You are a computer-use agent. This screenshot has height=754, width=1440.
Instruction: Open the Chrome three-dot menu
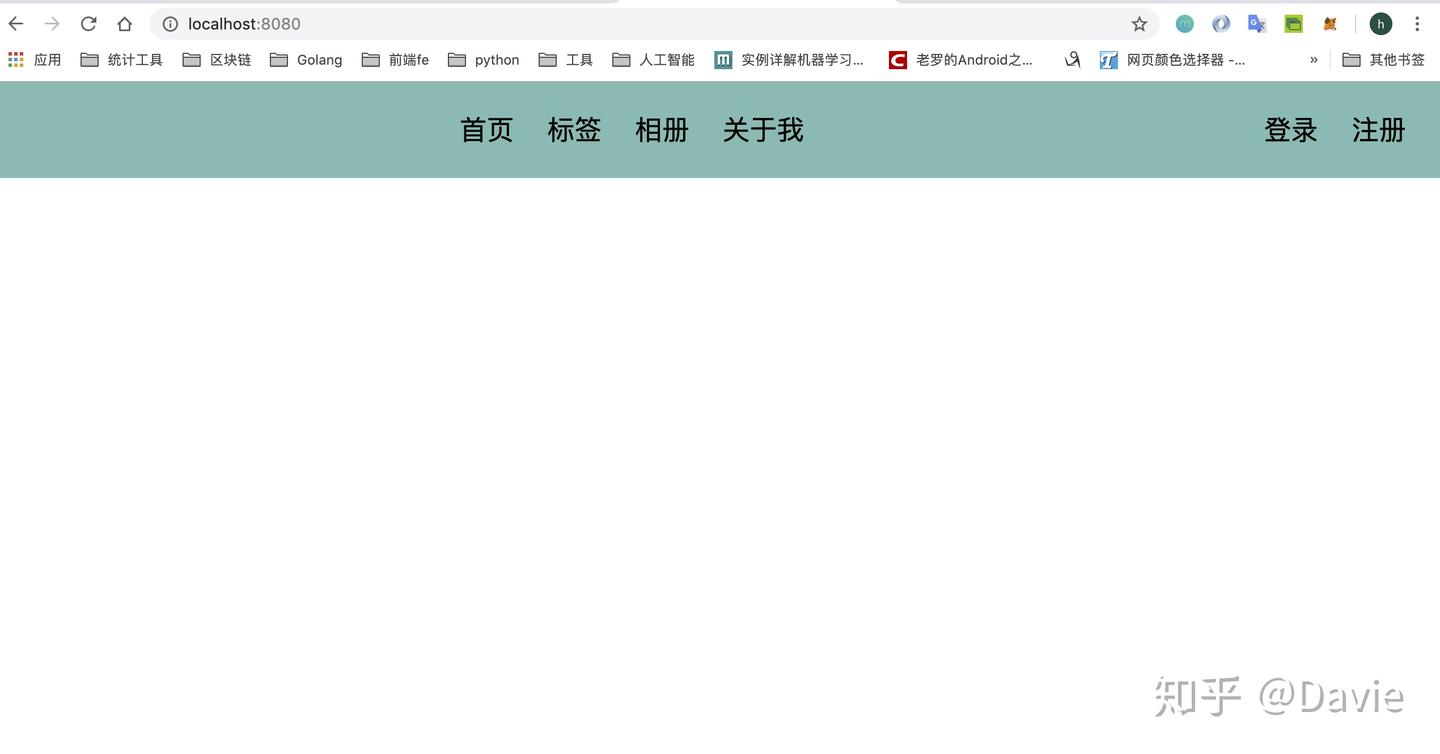pos(1417,23)
